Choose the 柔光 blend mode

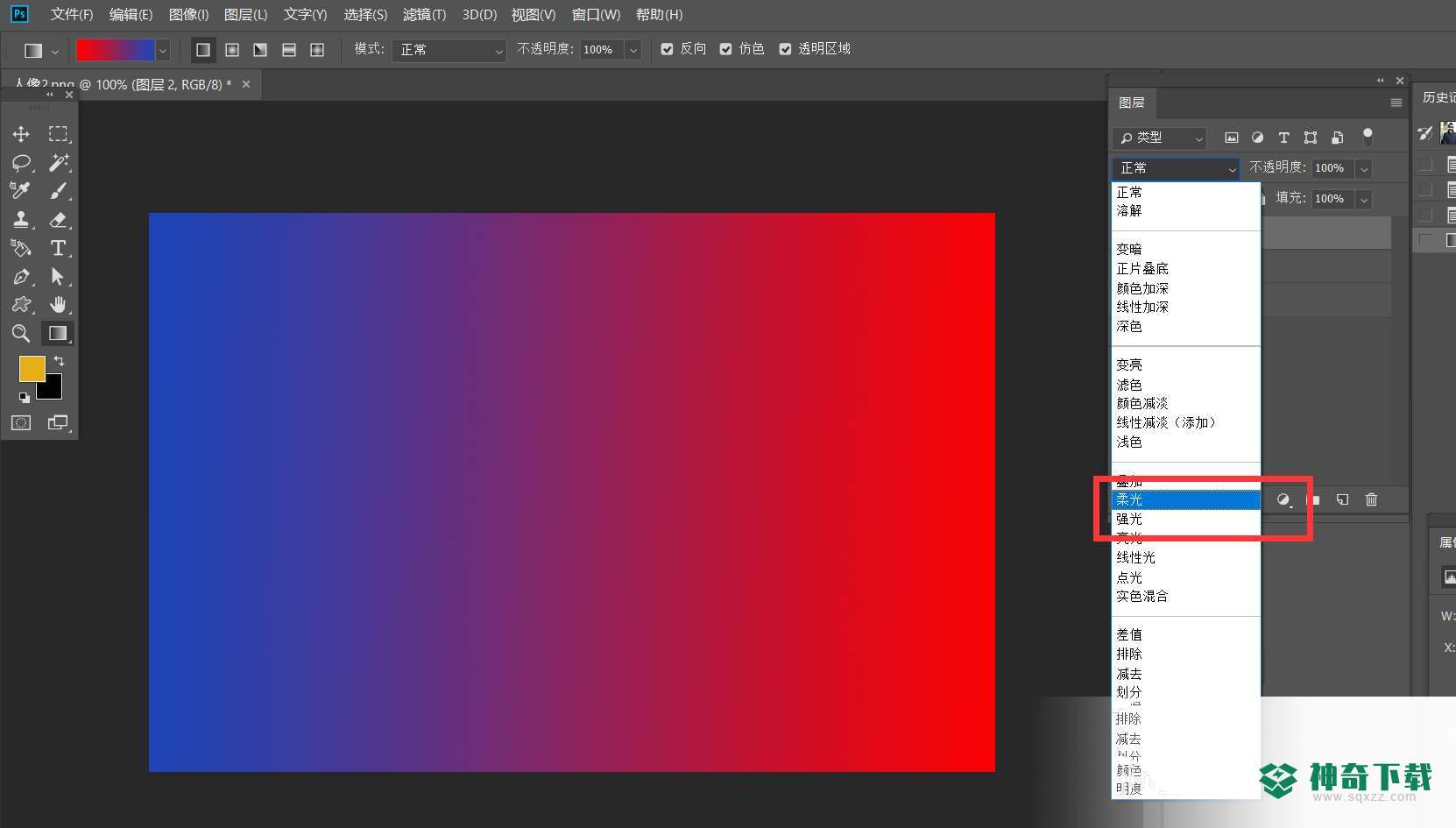1186,499
